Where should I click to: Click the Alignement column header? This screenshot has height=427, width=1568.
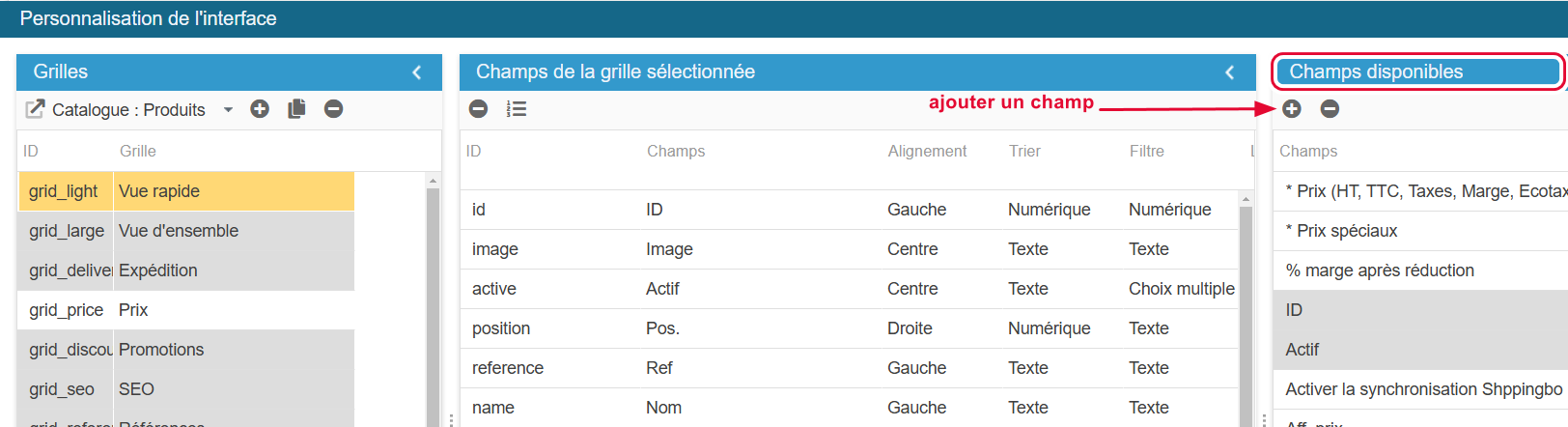click(x=927, y=152)
